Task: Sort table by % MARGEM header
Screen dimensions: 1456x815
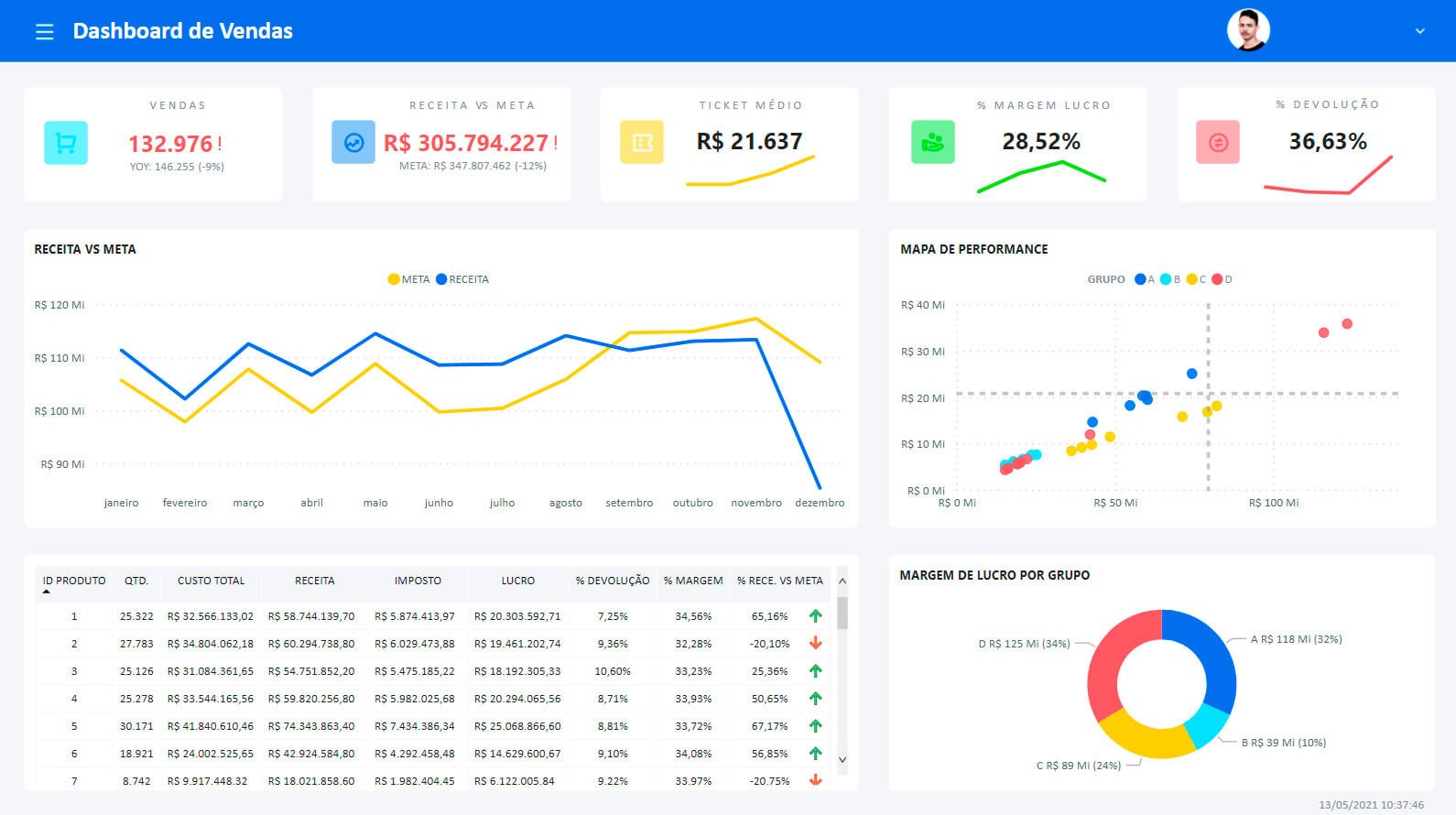Action: click(693, 581)
